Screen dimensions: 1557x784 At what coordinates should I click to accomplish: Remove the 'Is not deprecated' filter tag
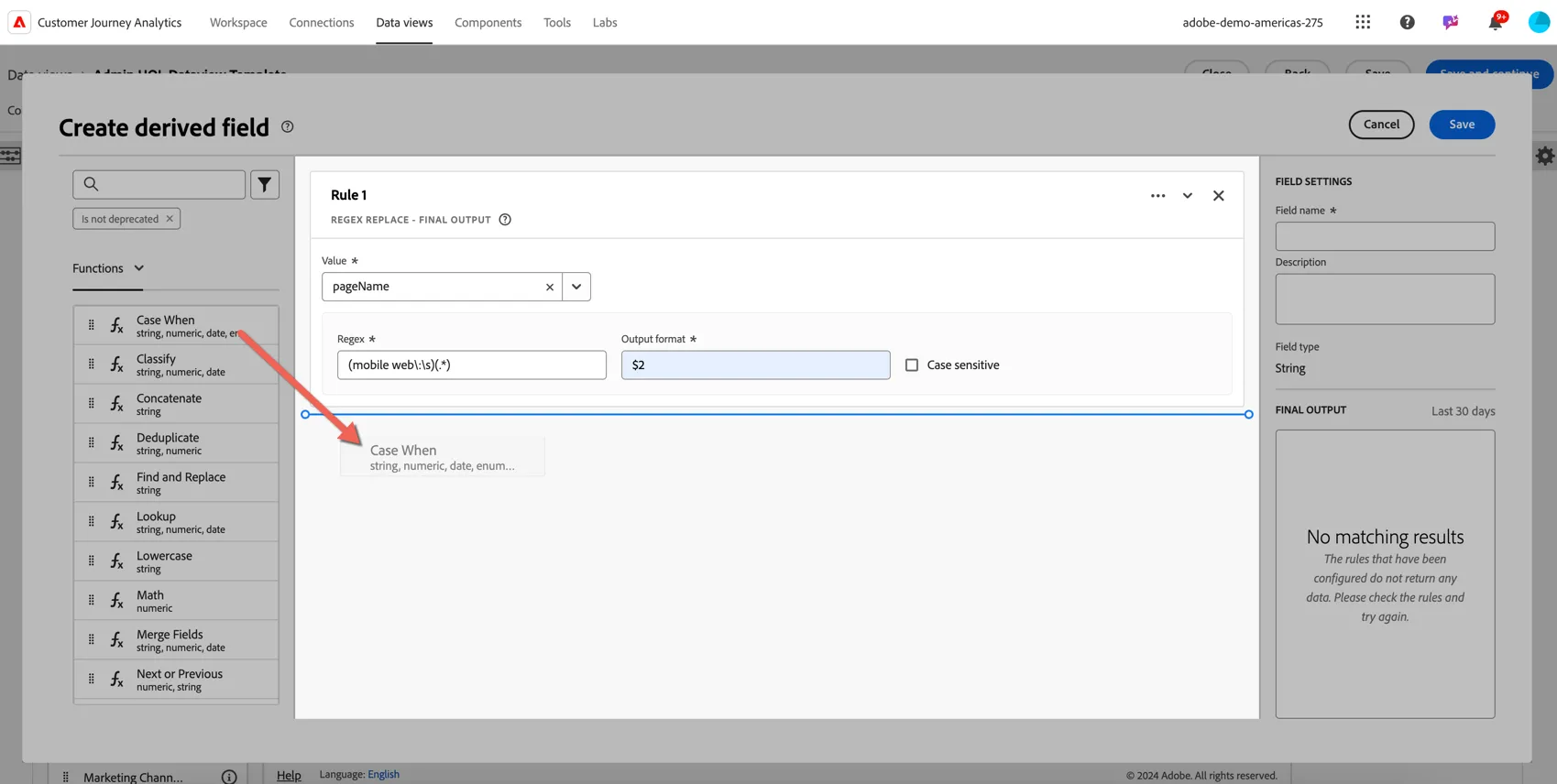[x=170, y=219]
